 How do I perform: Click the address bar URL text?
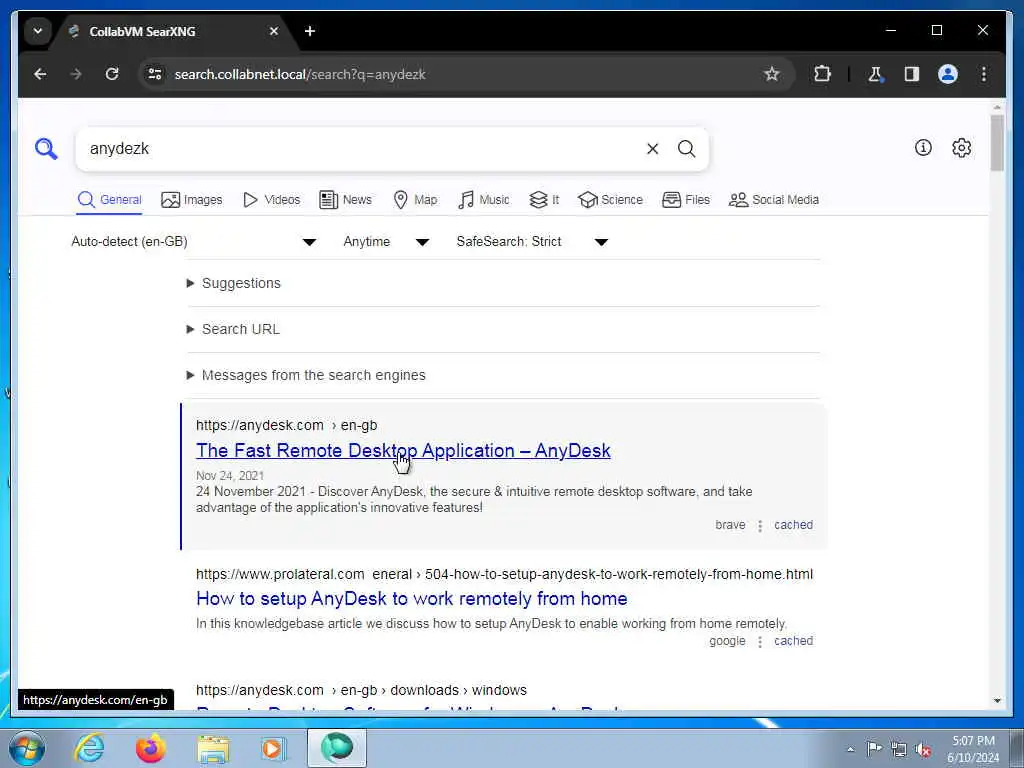[300, 74]
